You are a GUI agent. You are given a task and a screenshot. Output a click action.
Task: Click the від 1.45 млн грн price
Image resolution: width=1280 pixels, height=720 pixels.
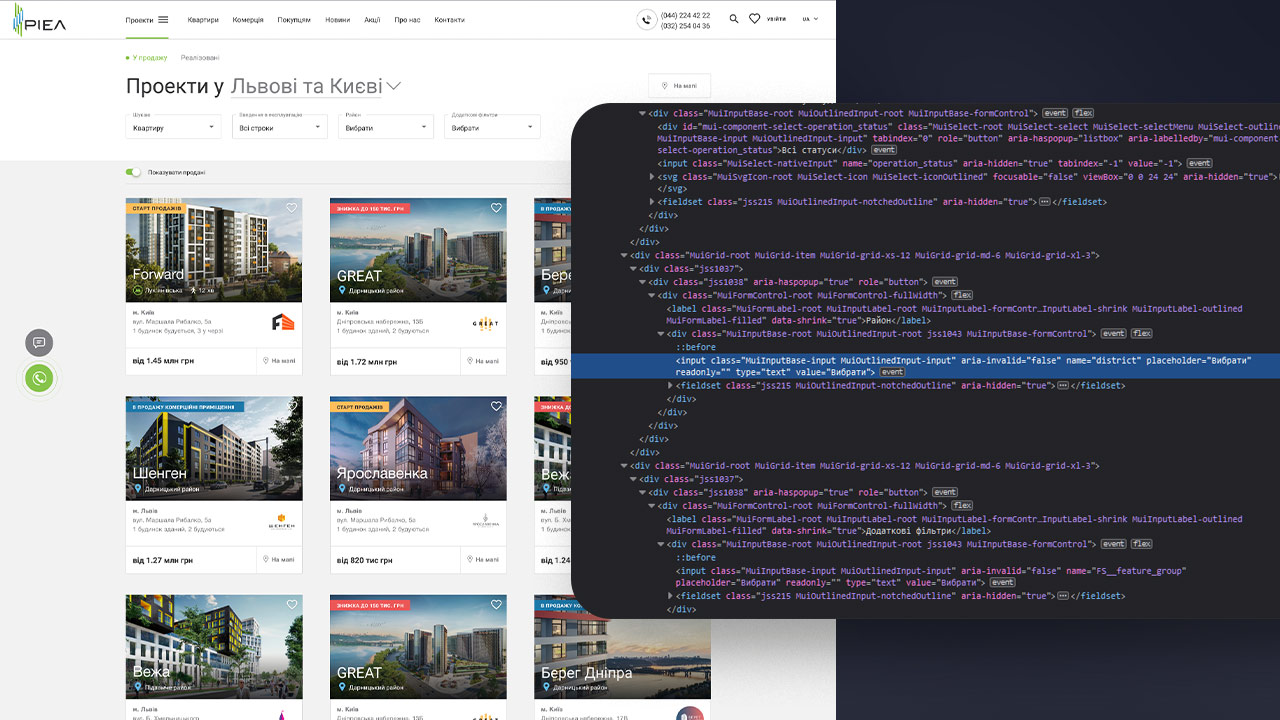point(163,362)
